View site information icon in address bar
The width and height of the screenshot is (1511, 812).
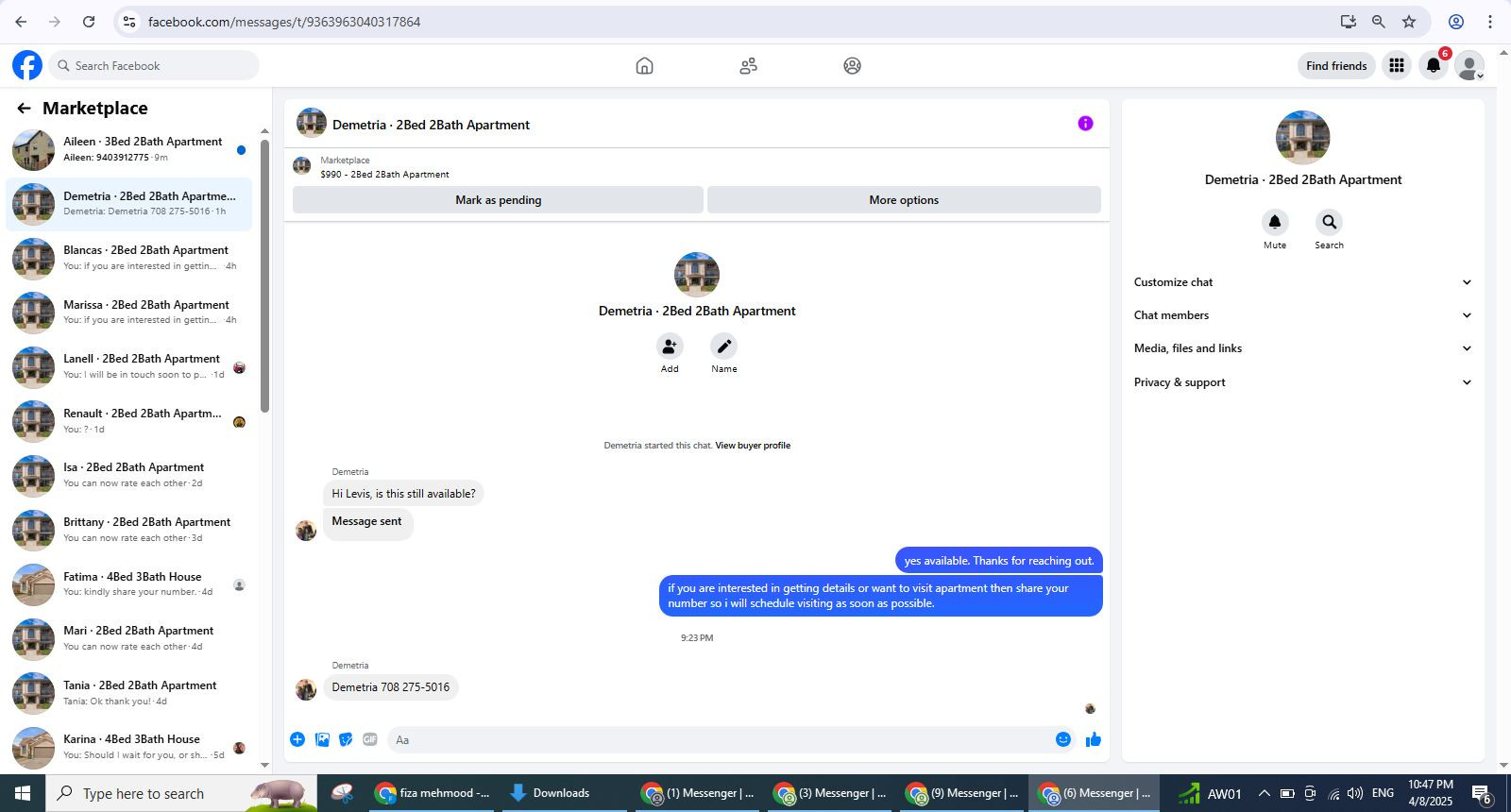click(129, 22)
